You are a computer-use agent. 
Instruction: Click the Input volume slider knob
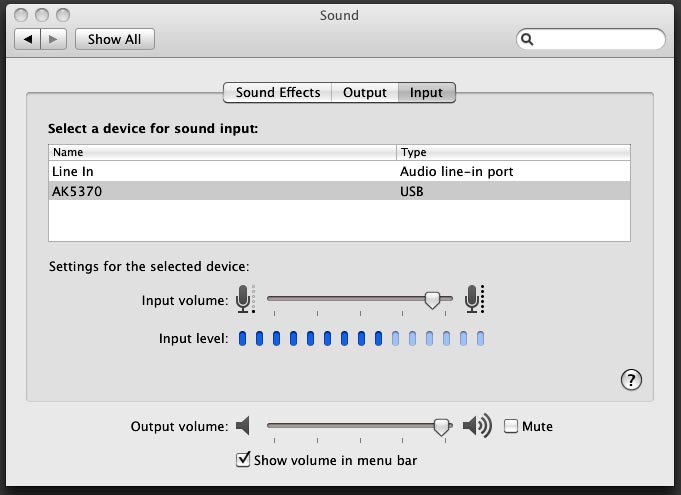tap(432, 298)
